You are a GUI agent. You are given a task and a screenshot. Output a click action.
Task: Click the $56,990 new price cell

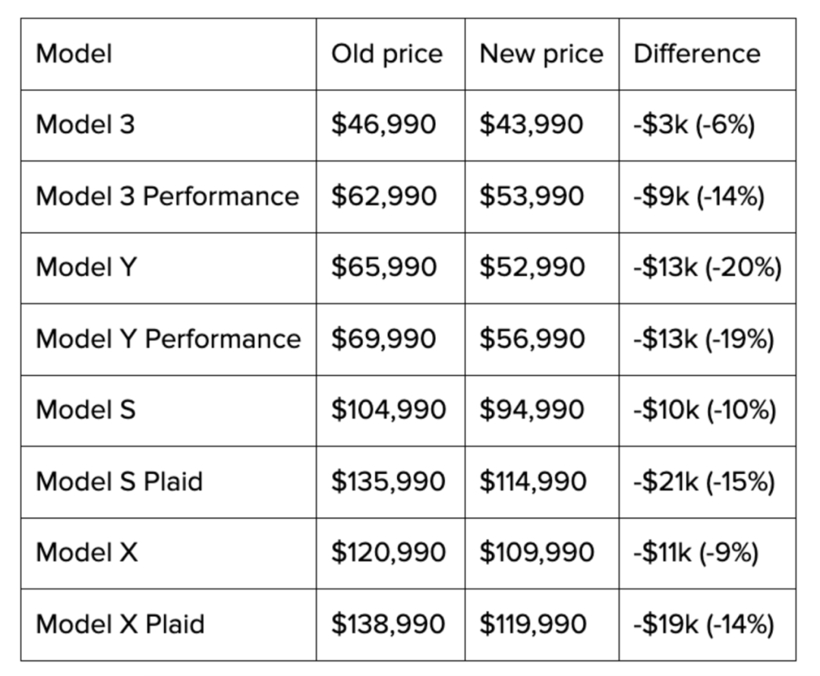[x=532, y=339]
